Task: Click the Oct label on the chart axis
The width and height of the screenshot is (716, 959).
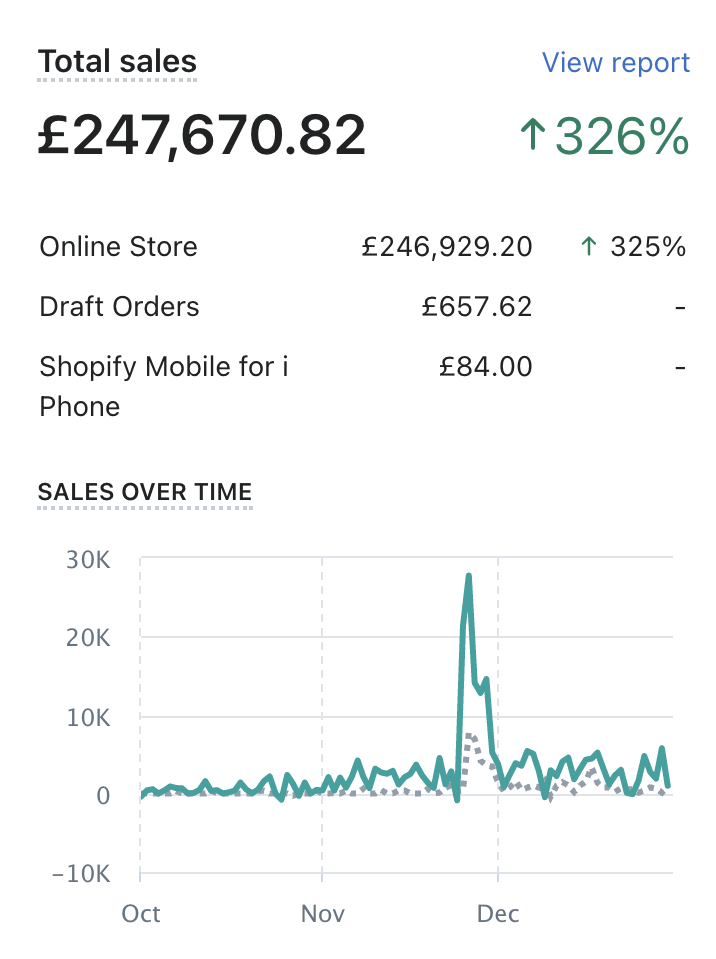Action: (x=141, y=914)
